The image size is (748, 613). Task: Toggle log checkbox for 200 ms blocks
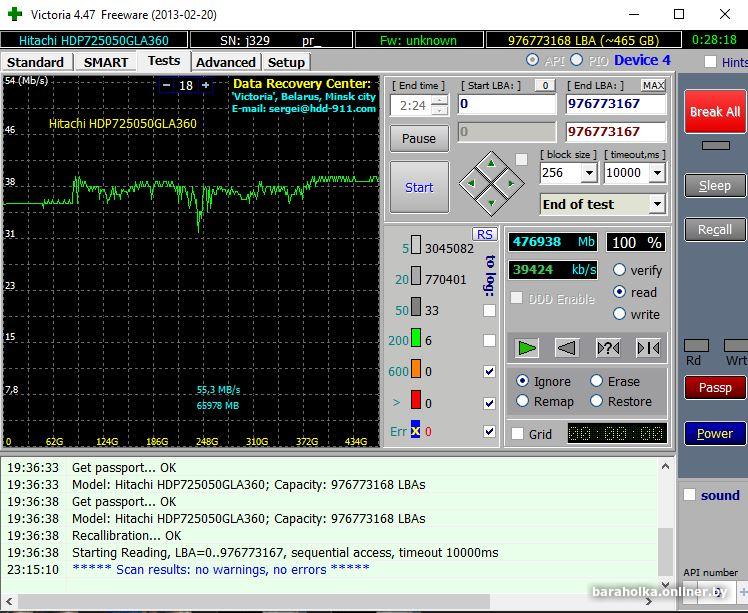click(489, 340)
